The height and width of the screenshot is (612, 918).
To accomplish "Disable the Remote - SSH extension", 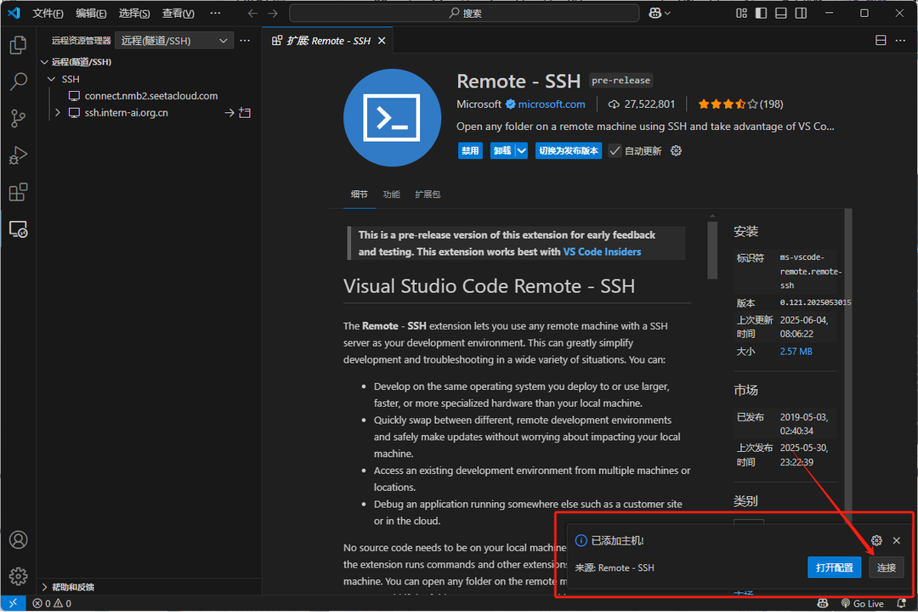I will tap(470, 151).
